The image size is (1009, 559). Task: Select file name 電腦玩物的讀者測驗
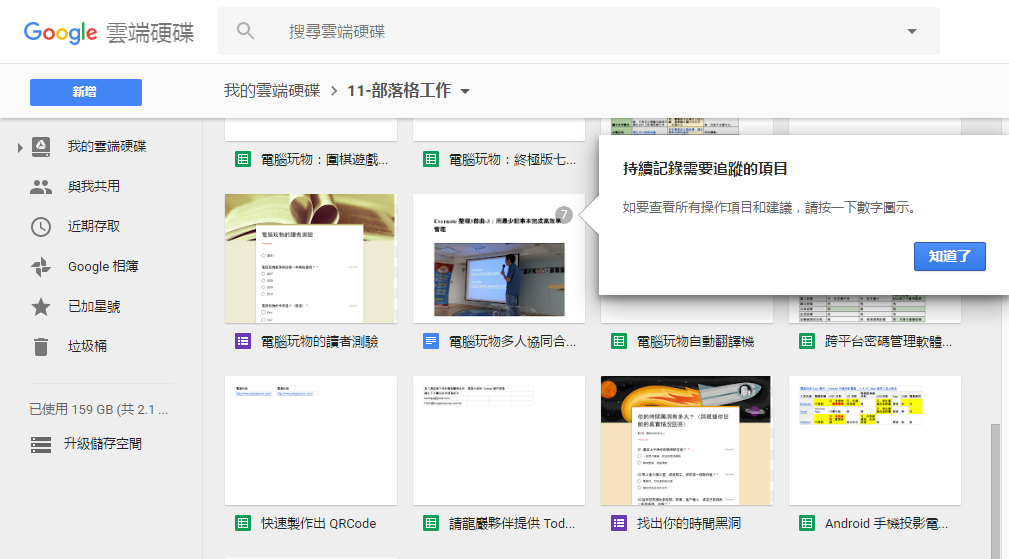[319, 342]
